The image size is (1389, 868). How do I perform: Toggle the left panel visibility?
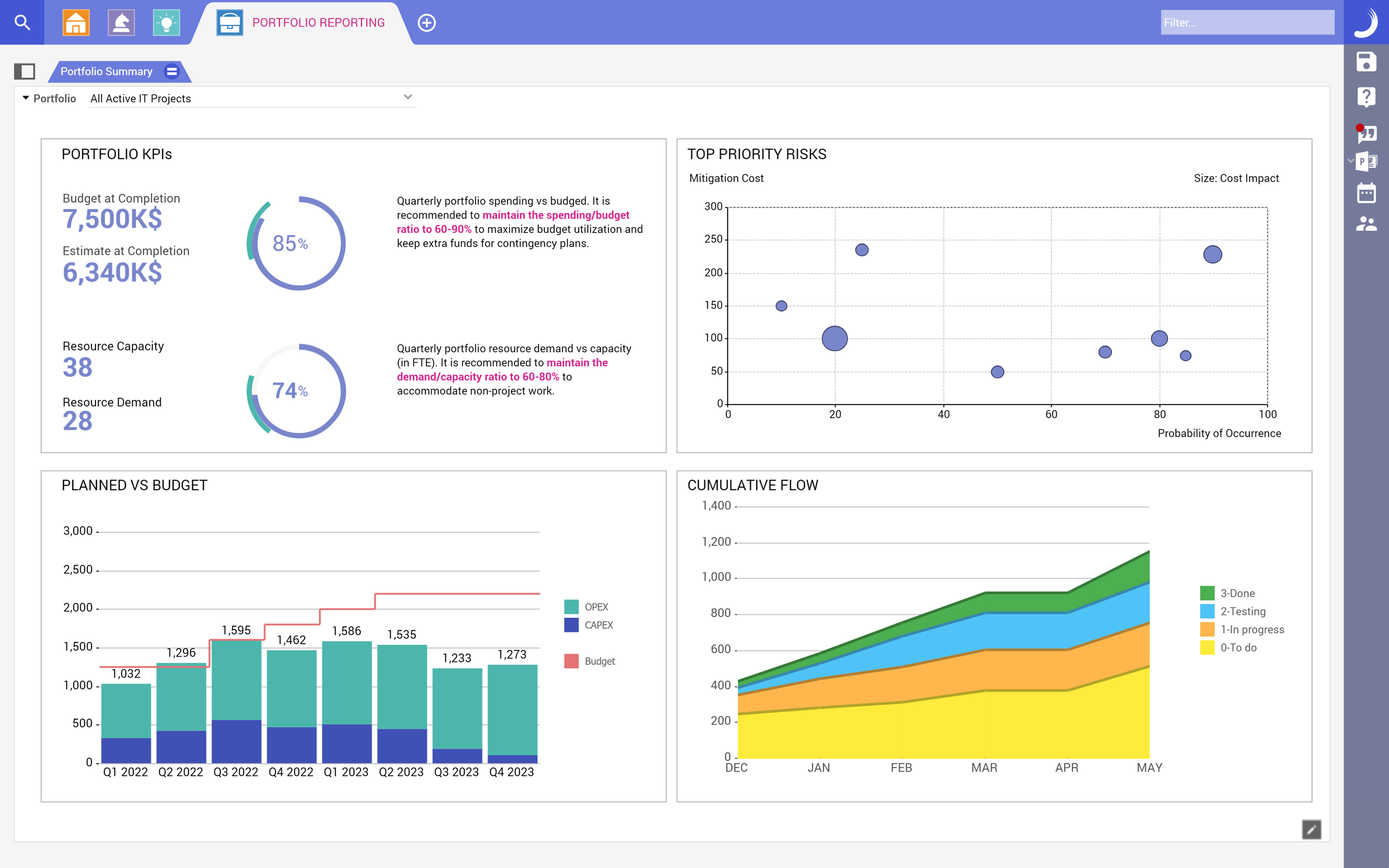pos(25,71)
